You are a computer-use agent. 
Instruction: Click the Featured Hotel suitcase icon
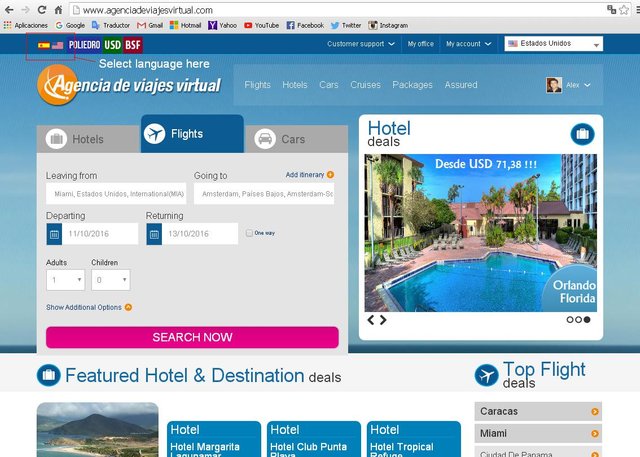tap(49, 375)
